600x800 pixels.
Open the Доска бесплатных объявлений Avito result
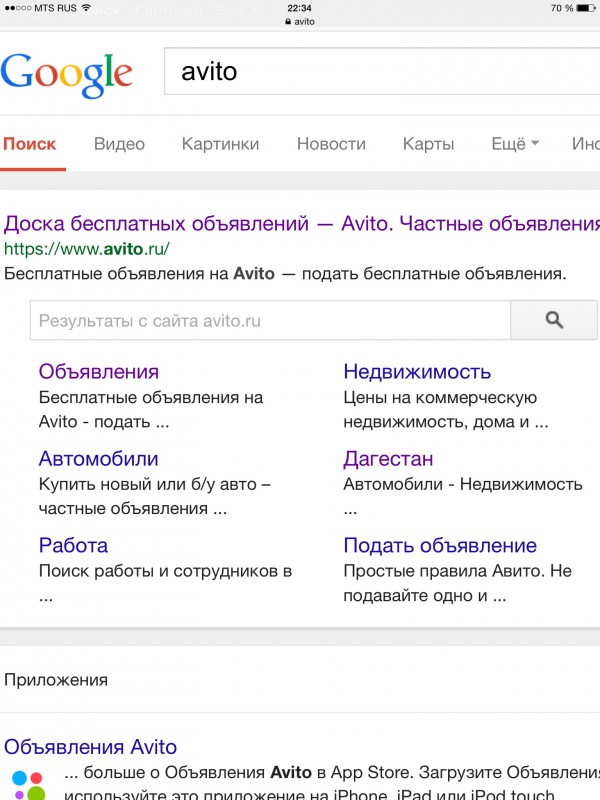tap(302, 223)
